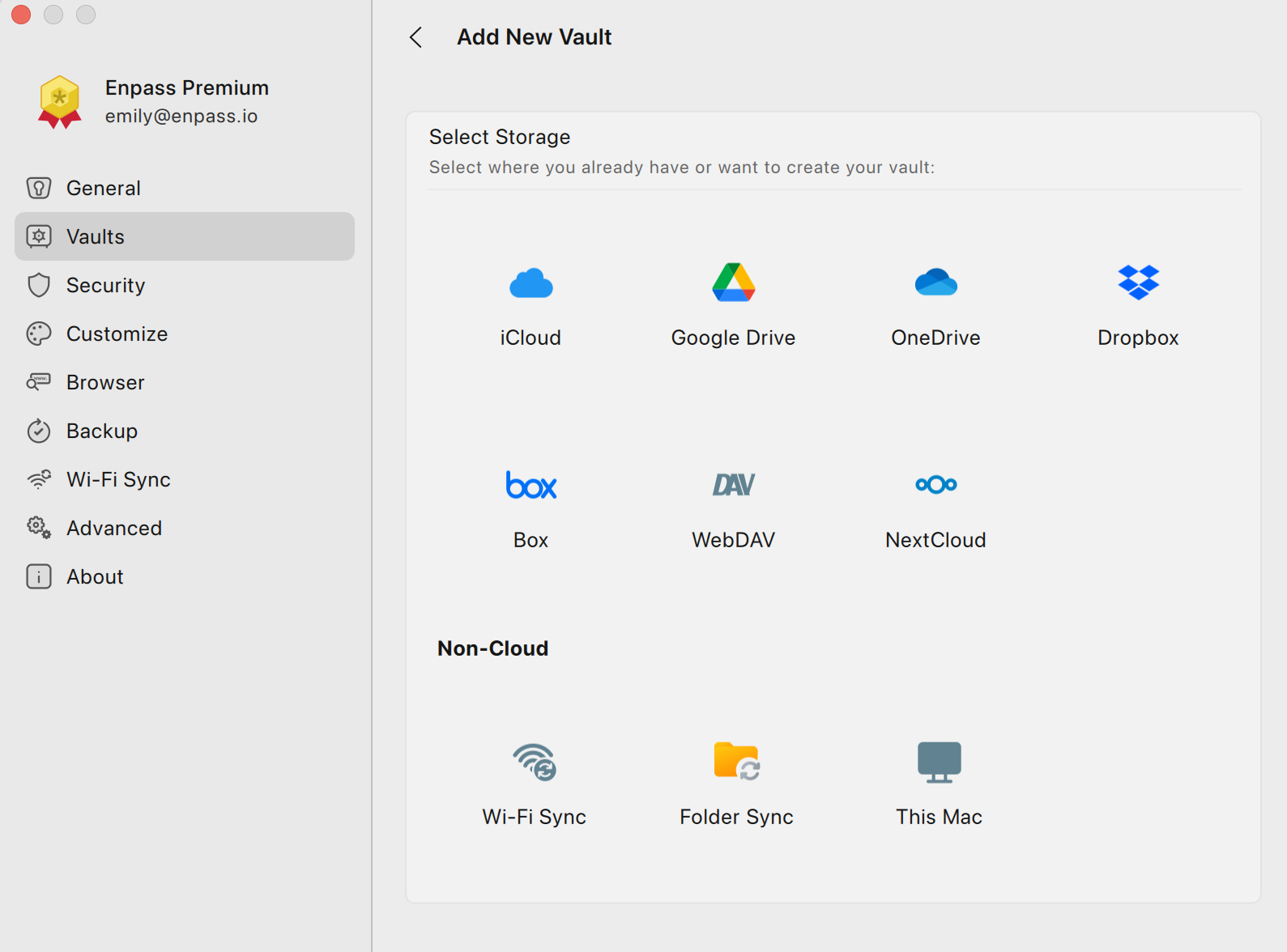Click the Select Storage heading
Image resolution: width=1287 pixels, height=952 pixels.
click(500, 137)
